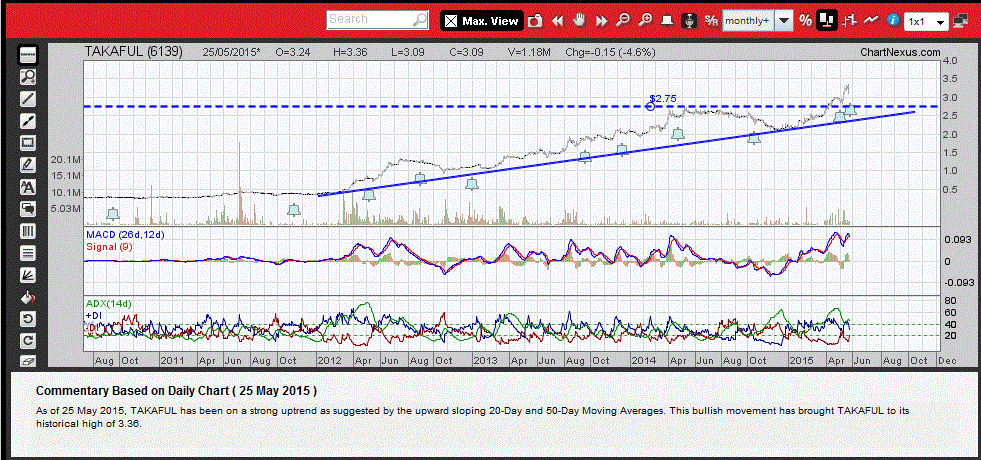The image size is (981, 460).
Task: Click the multi-monitor icon at the toolbar end
Action: point(962,21)
